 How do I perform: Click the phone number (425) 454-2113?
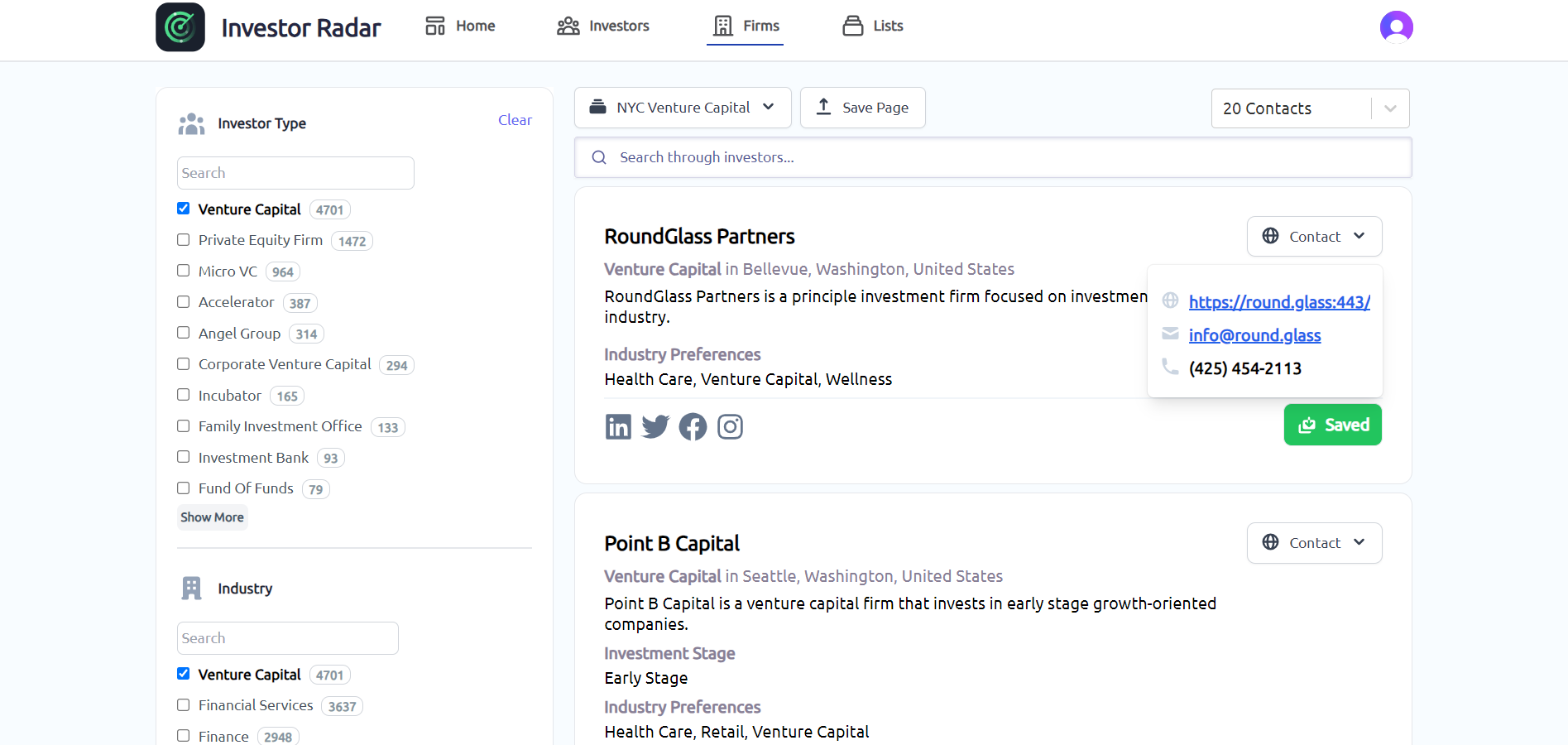(x=1244, y=368)
